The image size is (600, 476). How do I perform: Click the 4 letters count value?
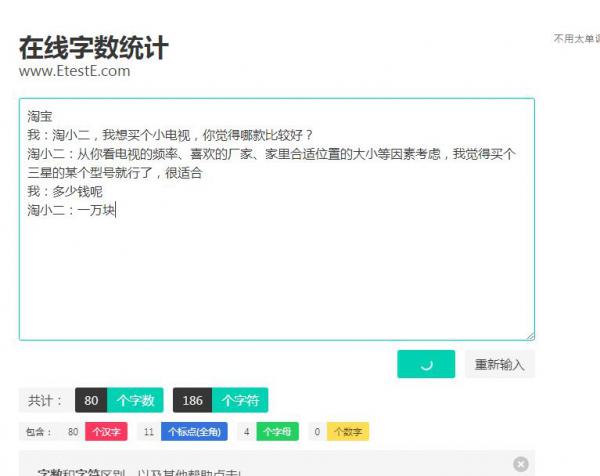click(246, 432)
